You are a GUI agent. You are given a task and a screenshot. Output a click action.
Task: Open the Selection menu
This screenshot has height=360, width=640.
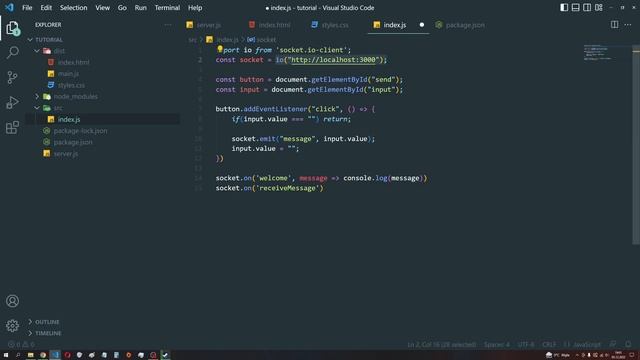[73, 7]
